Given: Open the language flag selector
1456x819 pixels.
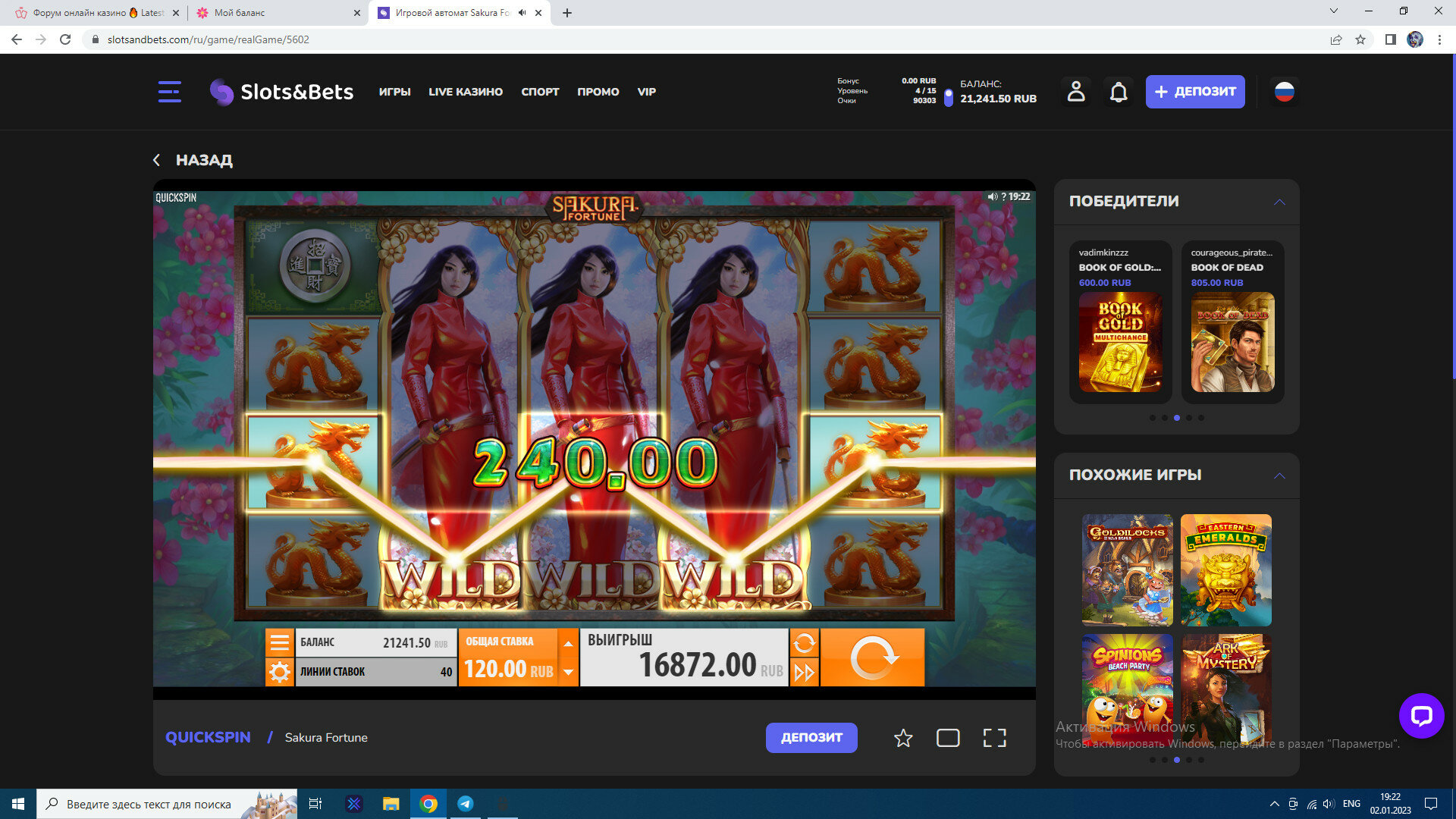Looking at the screenshot, I should click(x=1284, y=92).
